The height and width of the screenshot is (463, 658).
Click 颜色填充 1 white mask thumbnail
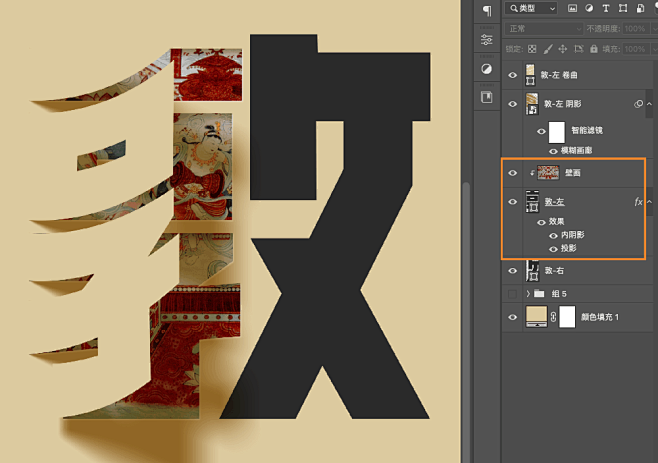(x=567, y=317)
